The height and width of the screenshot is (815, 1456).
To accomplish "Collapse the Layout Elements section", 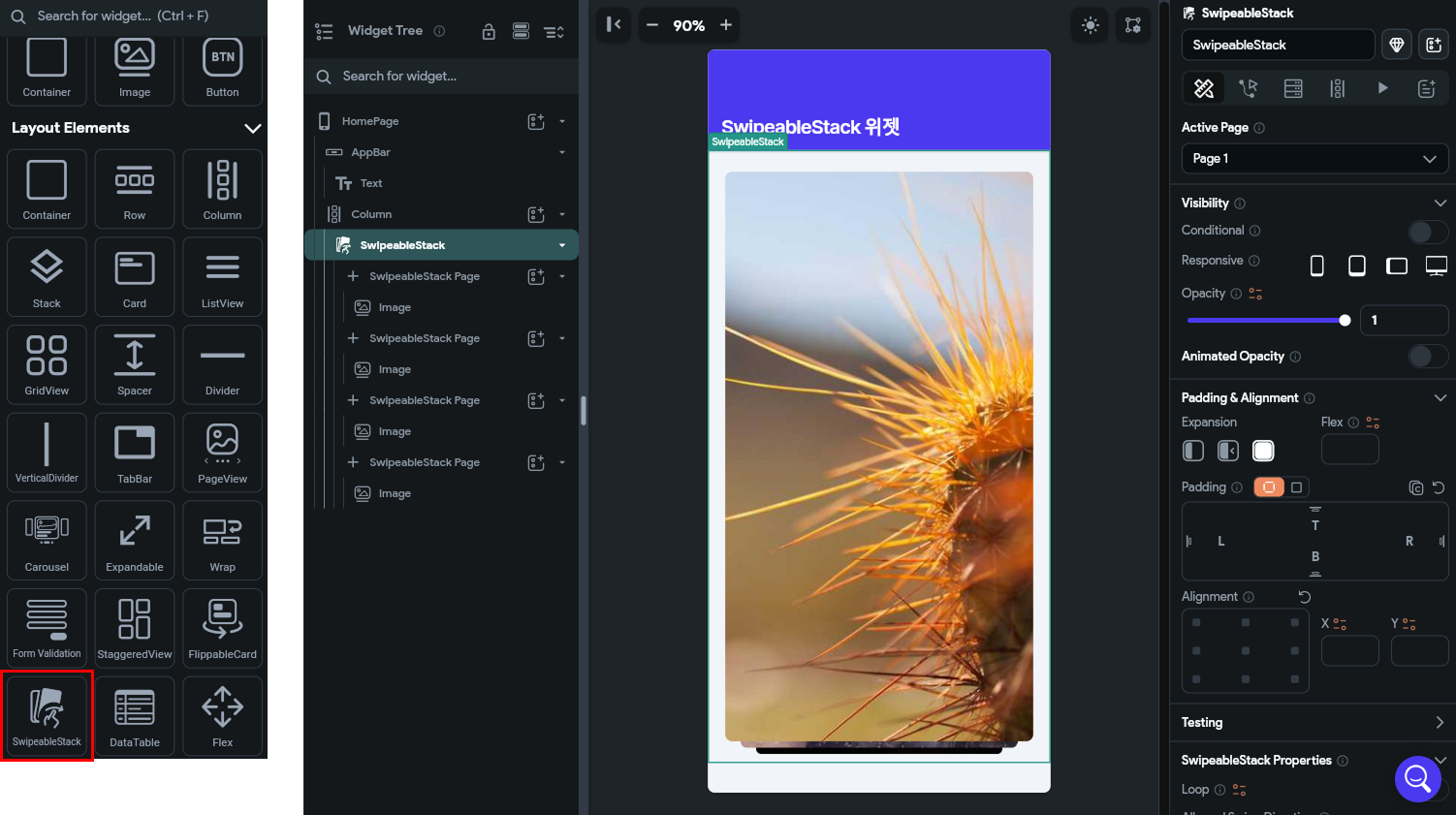I will 253,128.
